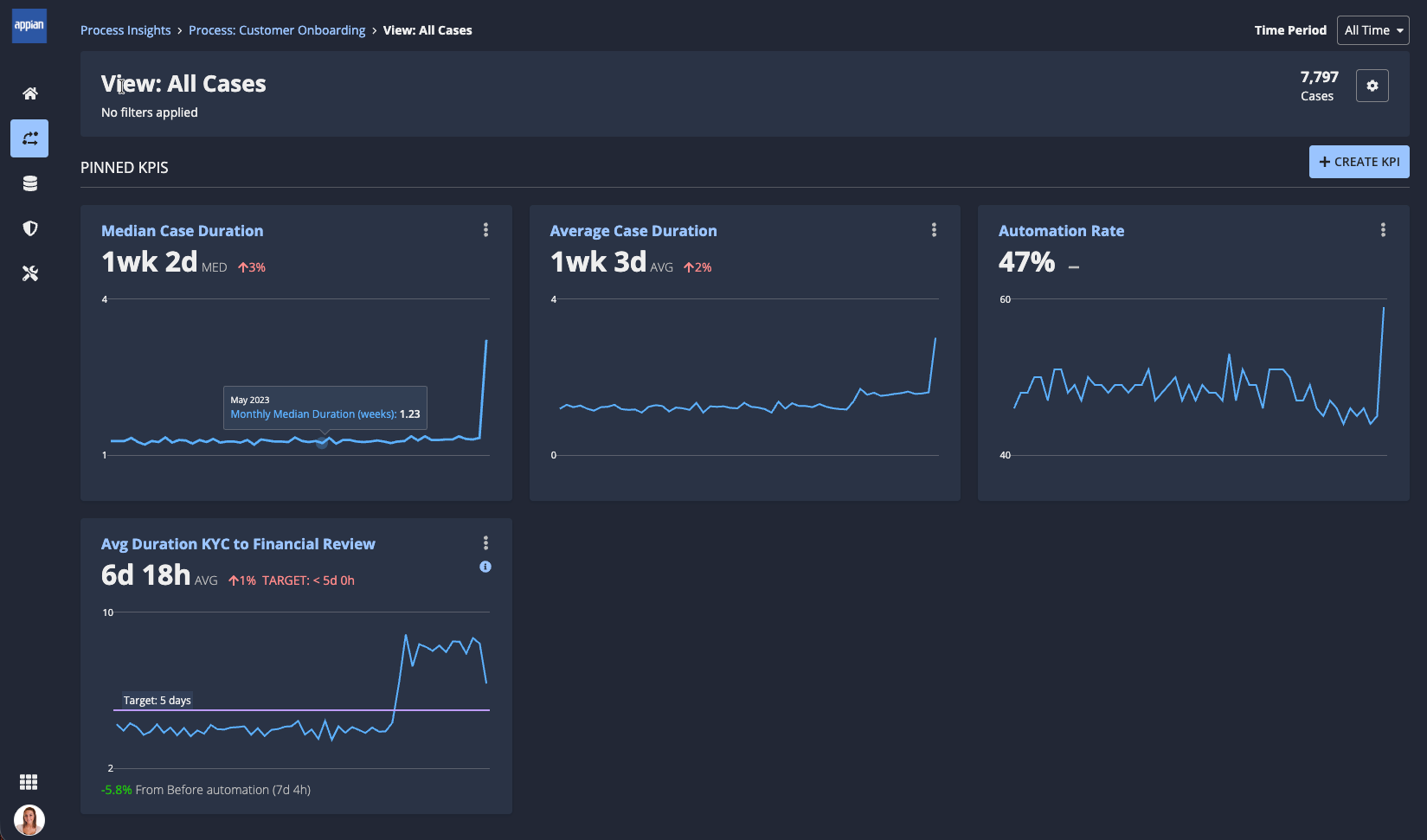This screenshot has width=1427, height=840.
Task: Click the 1wk 2d median value
Action: click(149, 261)
